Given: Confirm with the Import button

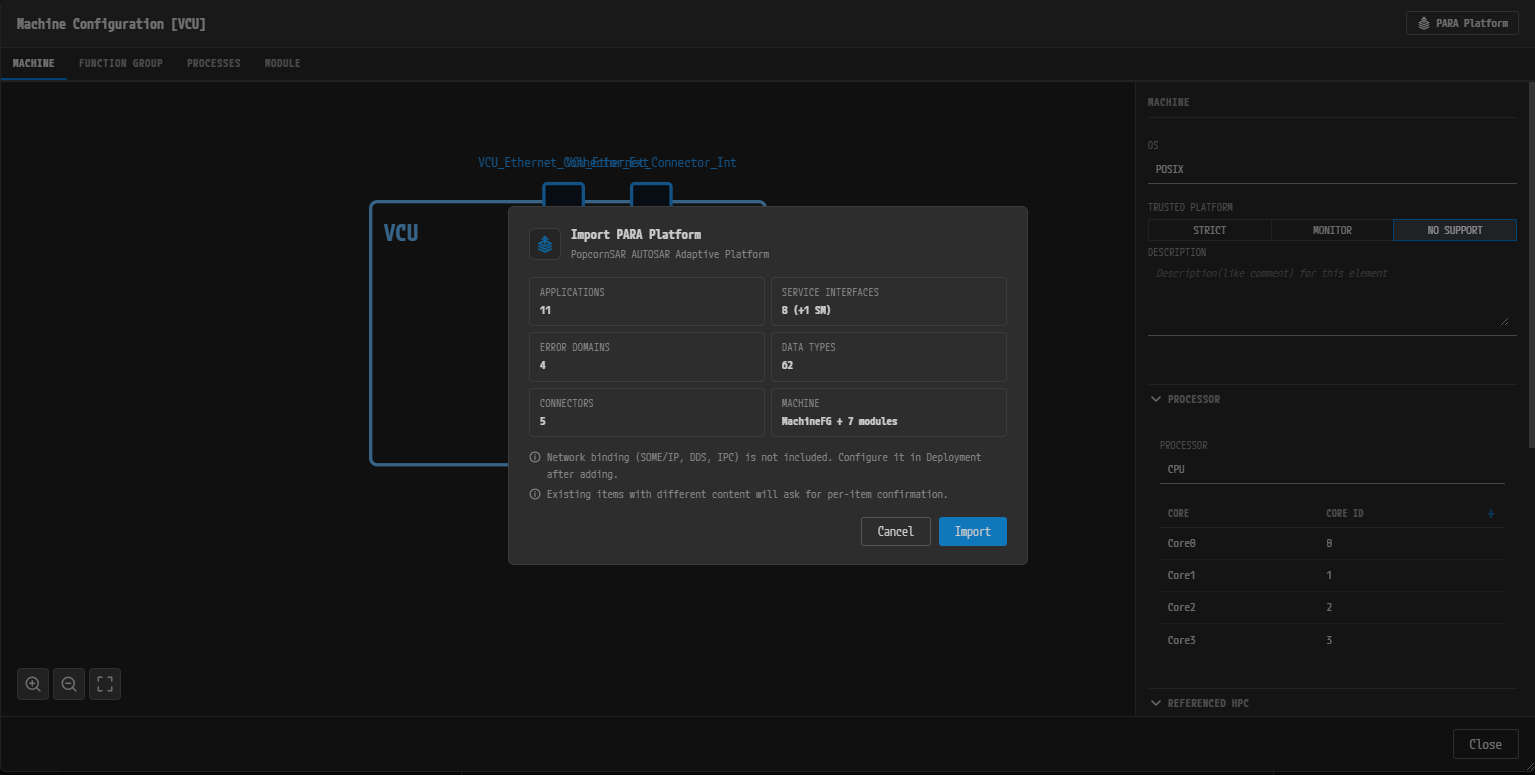Looking at the screenshot, I should pyautogui.click(x=973, y=531).
